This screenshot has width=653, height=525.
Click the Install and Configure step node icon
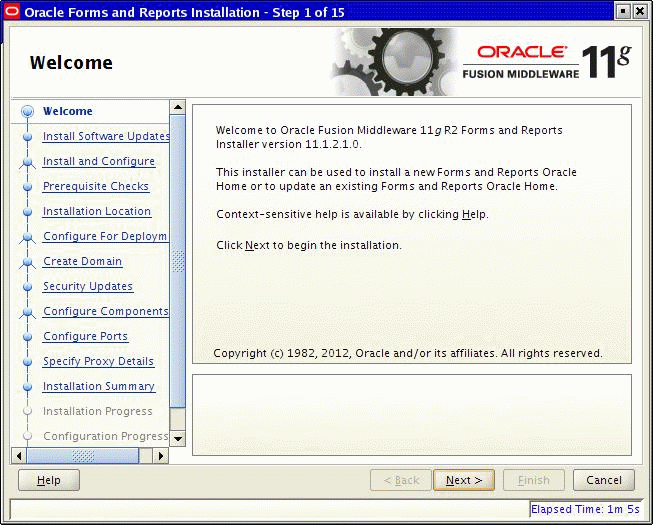[x=27, y=162]
